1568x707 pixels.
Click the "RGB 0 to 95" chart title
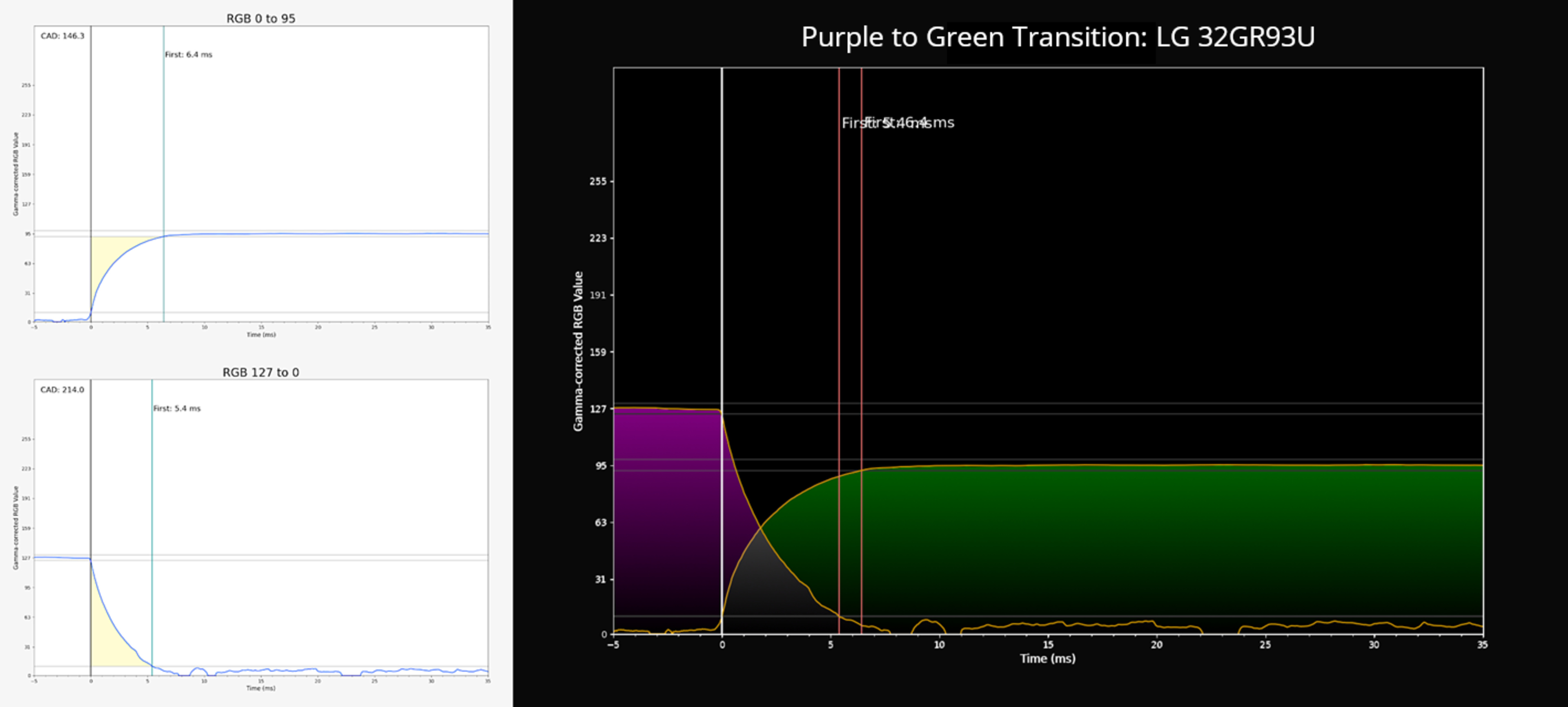tap(261, 18)
